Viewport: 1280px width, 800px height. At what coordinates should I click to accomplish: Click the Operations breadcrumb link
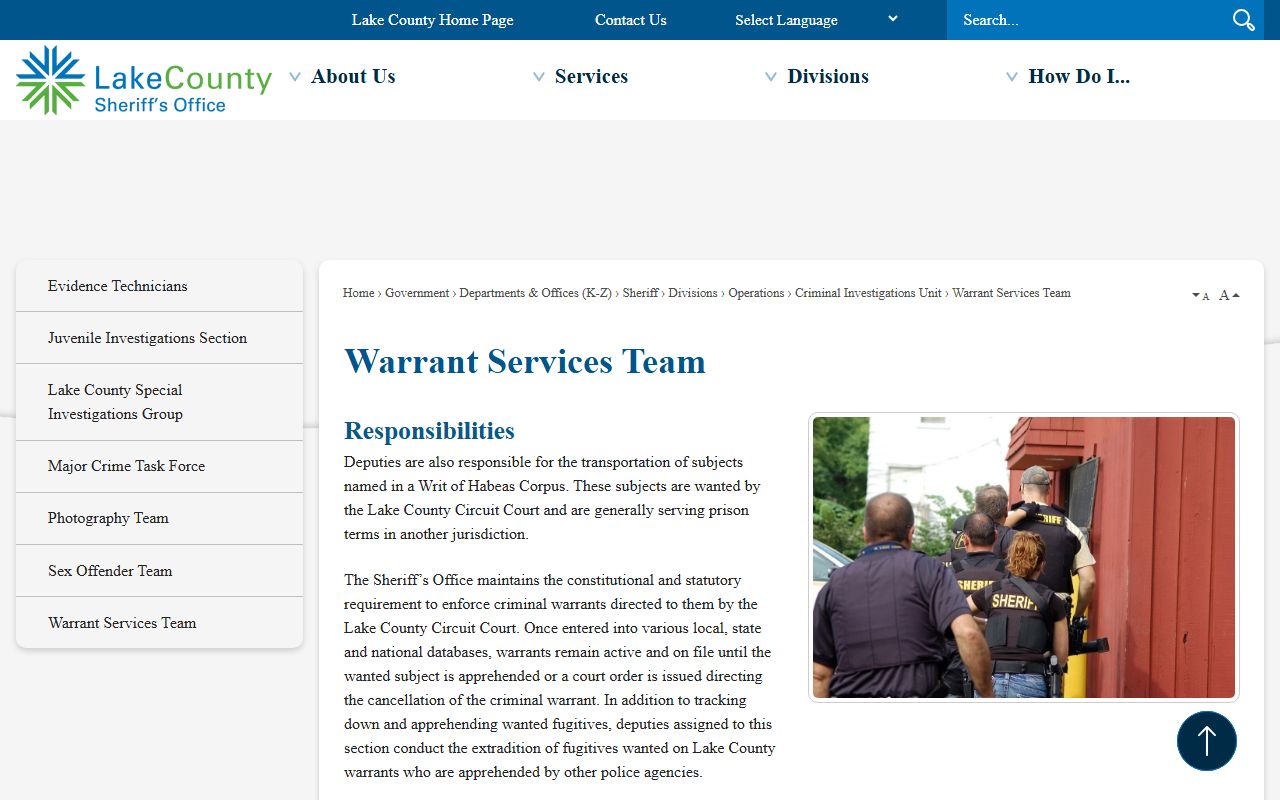(x=756, y=293)
